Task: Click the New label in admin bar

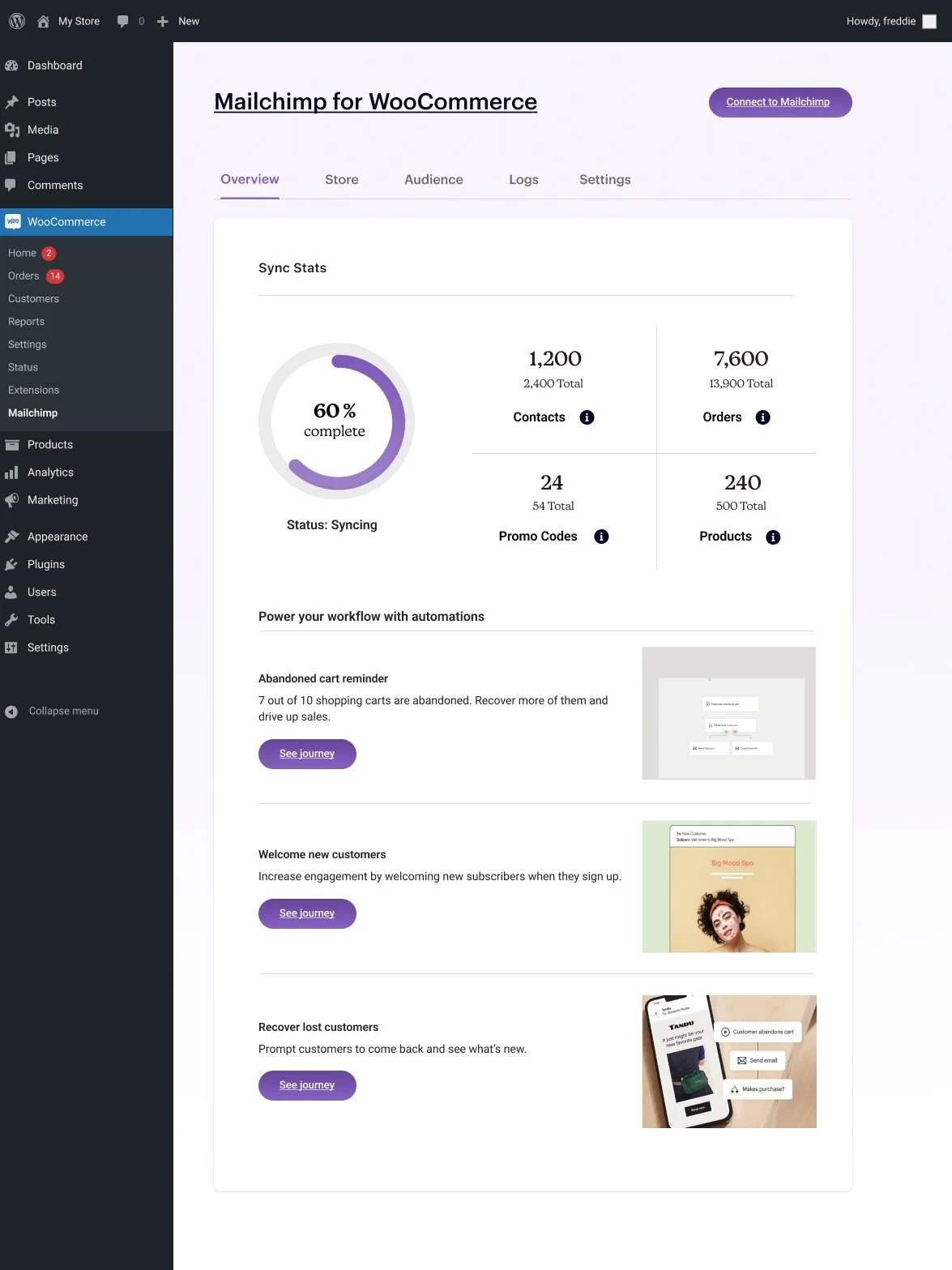Action: [189, 21]
